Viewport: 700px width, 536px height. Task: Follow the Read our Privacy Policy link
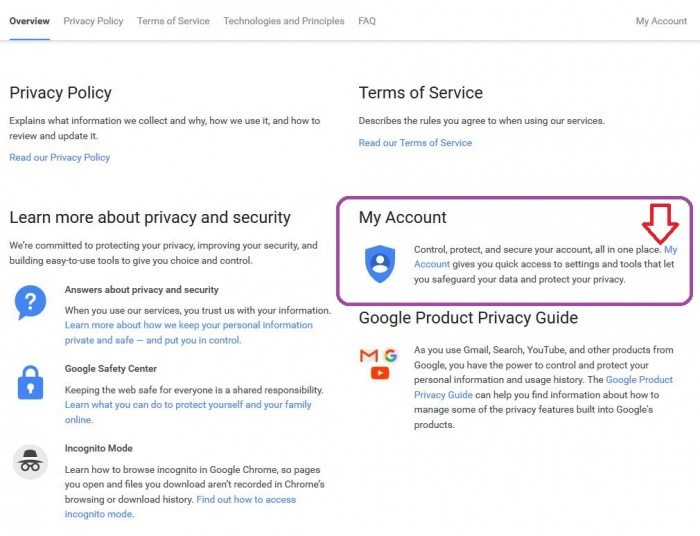coord(60,157)
